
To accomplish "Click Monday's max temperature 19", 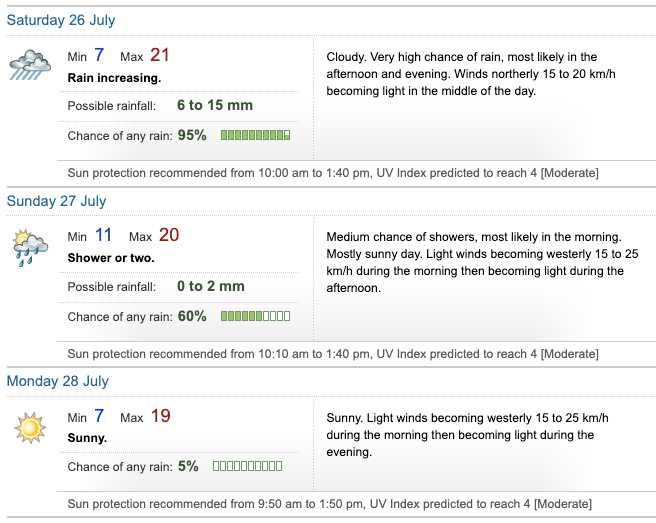I will [x=161, y=416].
